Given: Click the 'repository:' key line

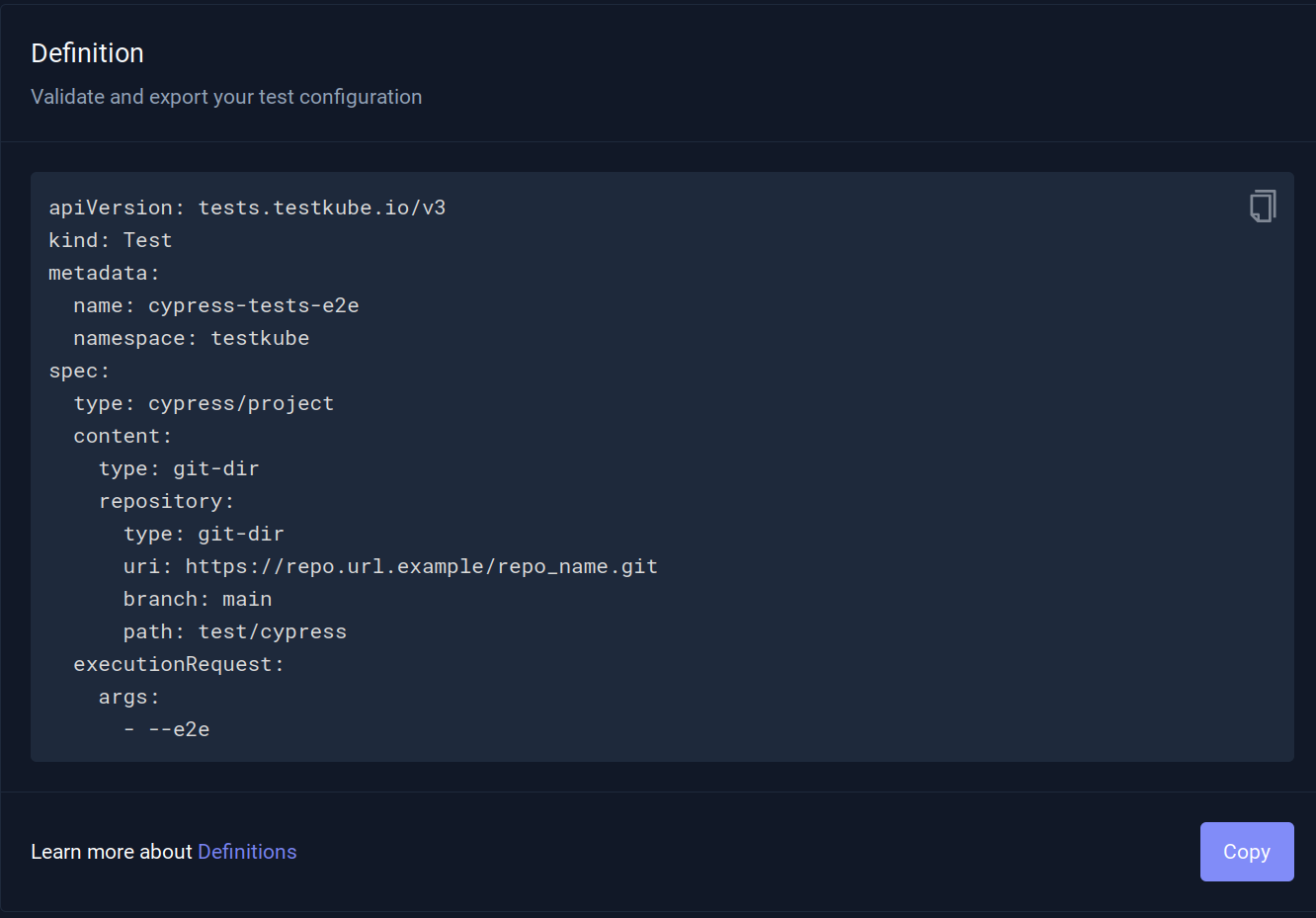Looking at the screenshot, I should point(166,501).
